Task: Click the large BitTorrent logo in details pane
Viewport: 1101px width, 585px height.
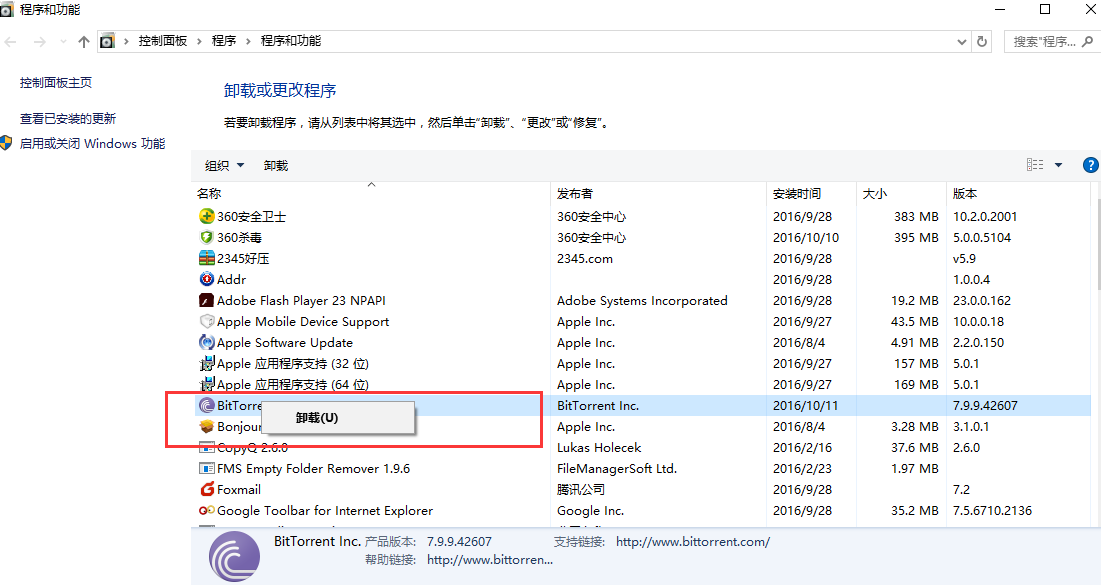Action: [x=235, y=557]
